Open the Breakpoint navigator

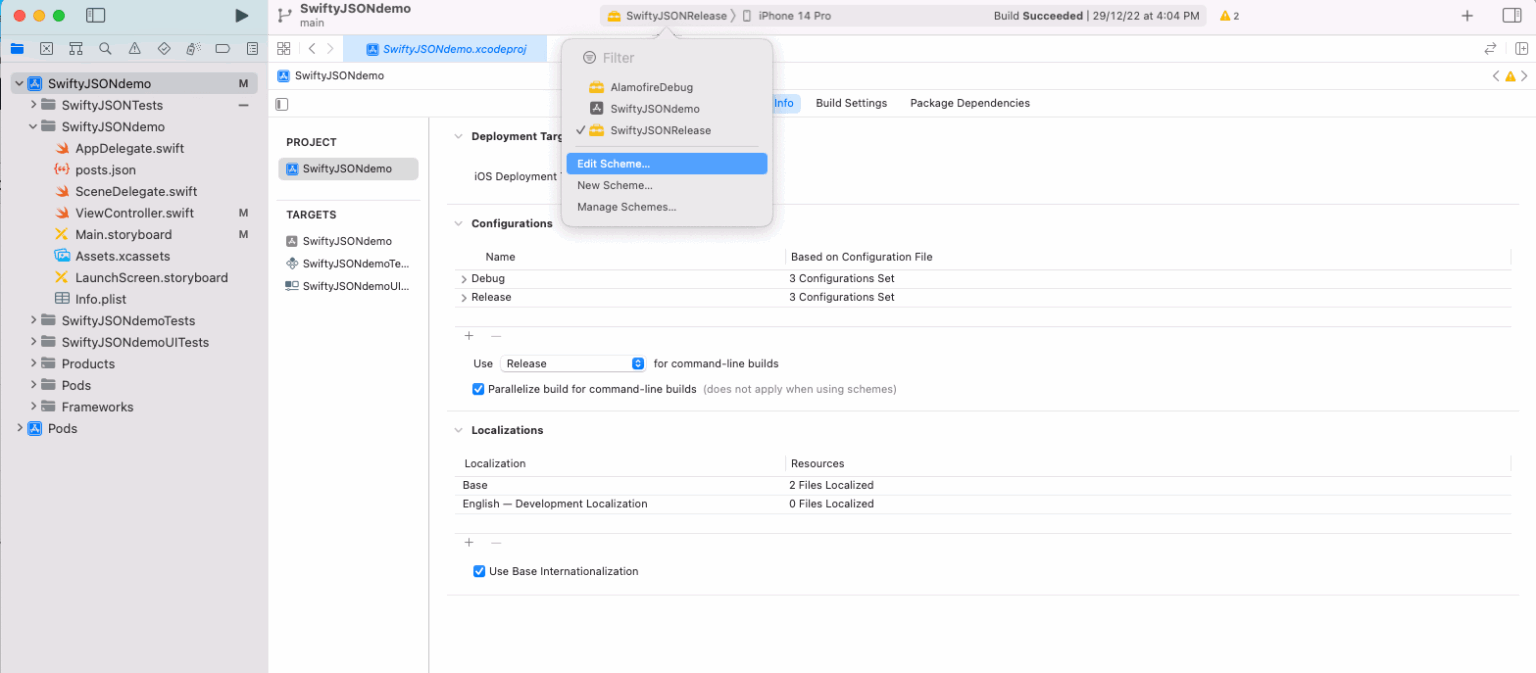221,48
